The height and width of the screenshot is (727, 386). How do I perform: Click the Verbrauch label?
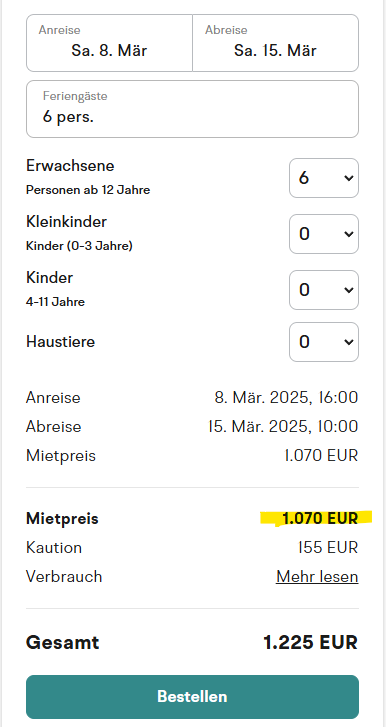(x=64, y=577)
